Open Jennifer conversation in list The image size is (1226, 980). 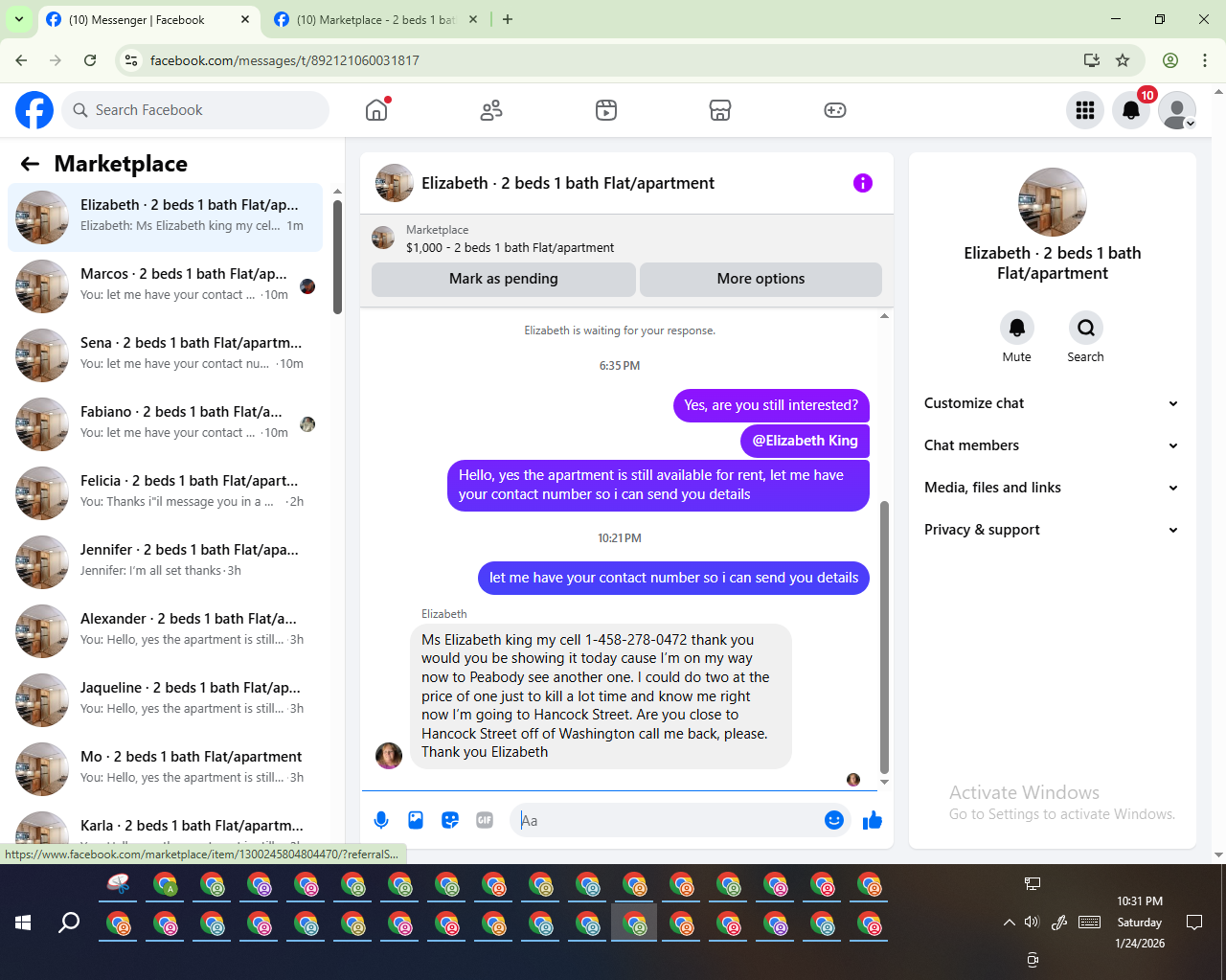[166, 562]
